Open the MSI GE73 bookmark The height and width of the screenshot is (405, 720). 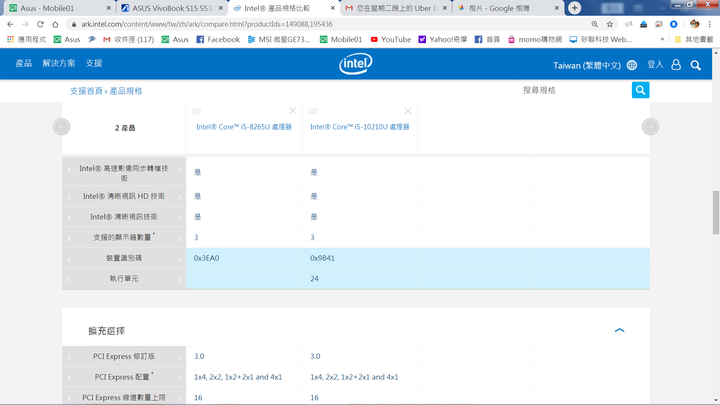point(279,39)
